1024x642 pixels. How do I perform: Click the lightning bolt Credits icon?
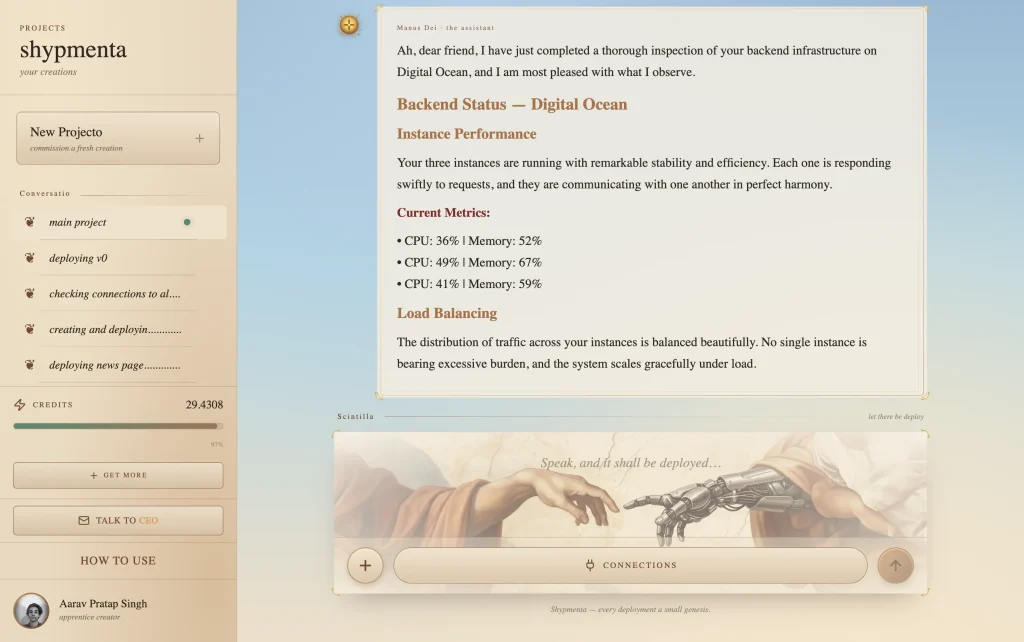[x=20, y=405]
